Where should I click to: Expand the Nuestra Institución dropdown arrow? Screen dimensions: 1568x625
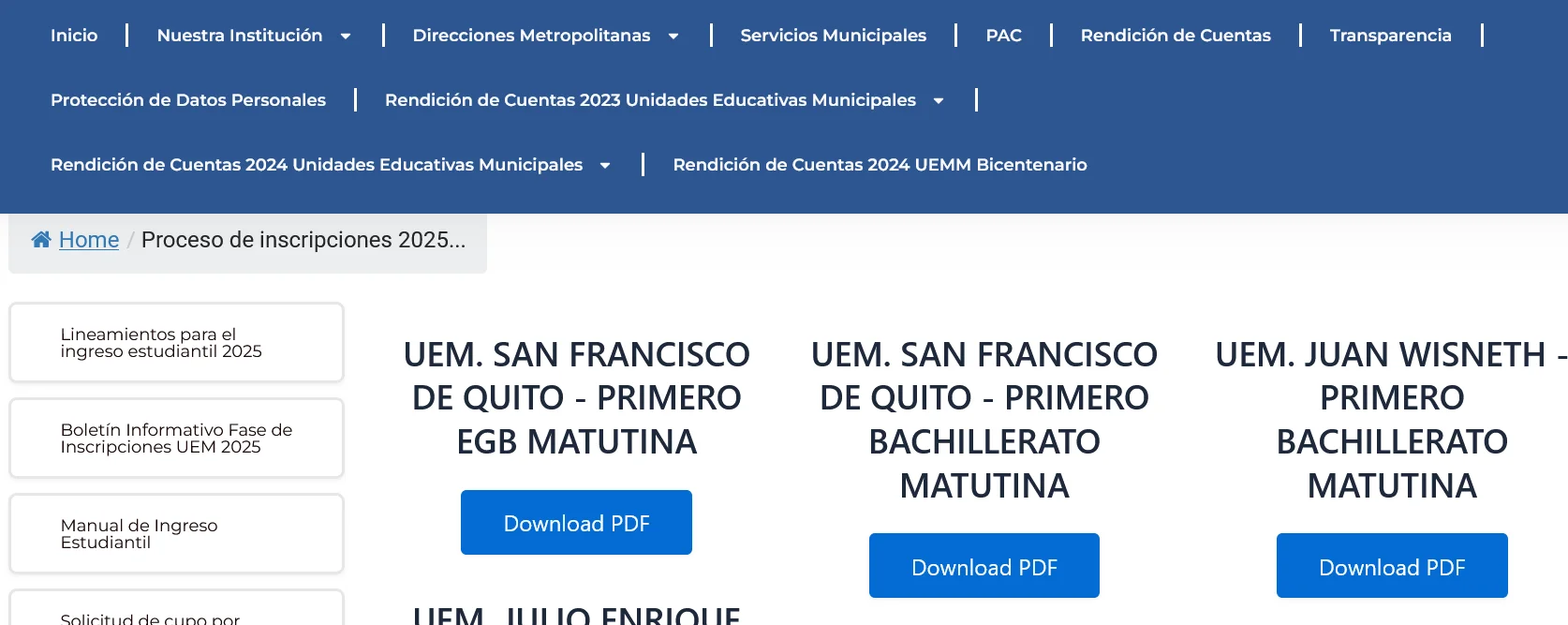point(346,37)
